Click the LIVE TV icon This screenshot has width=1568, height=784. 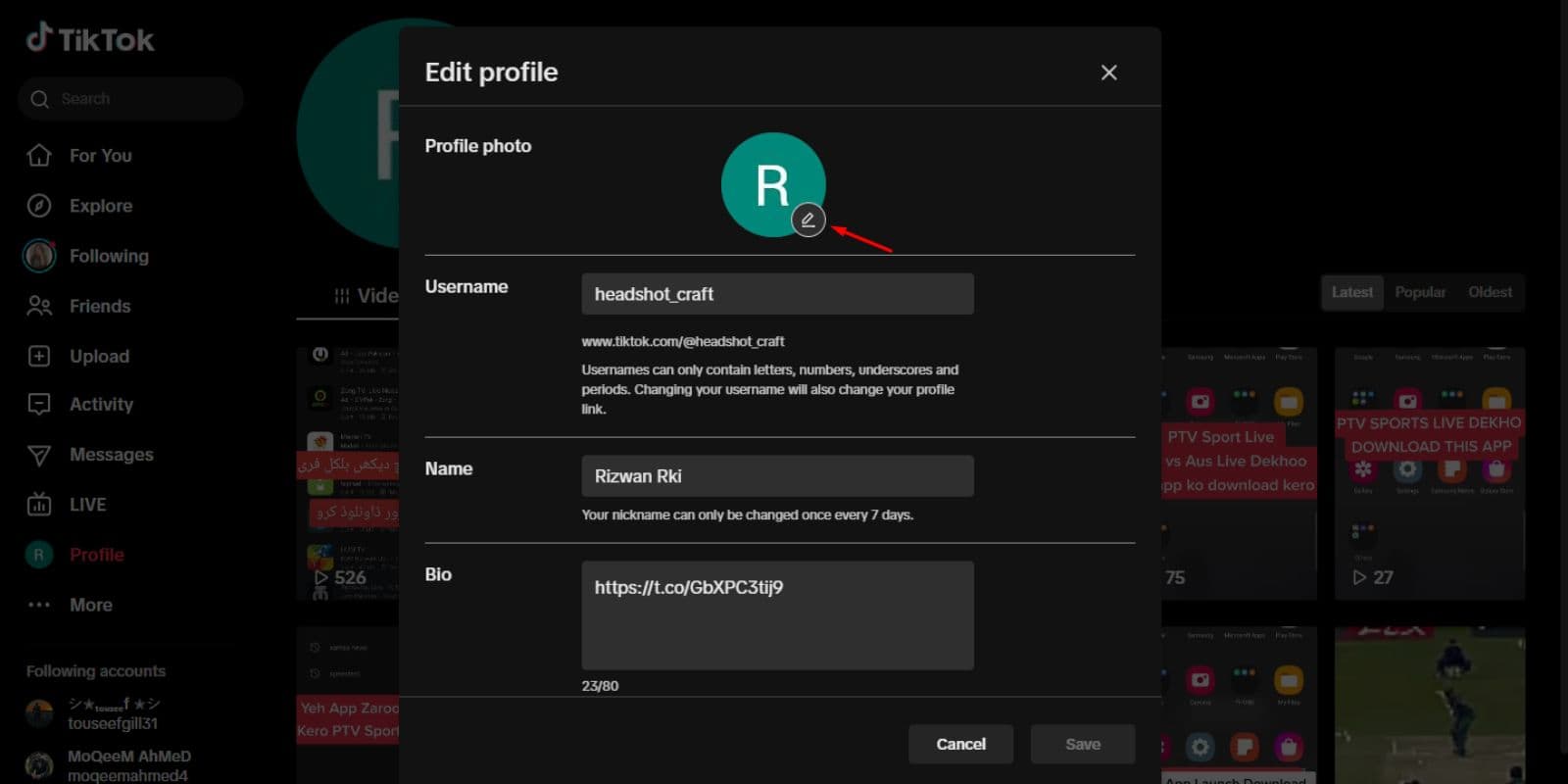point(39,505)
